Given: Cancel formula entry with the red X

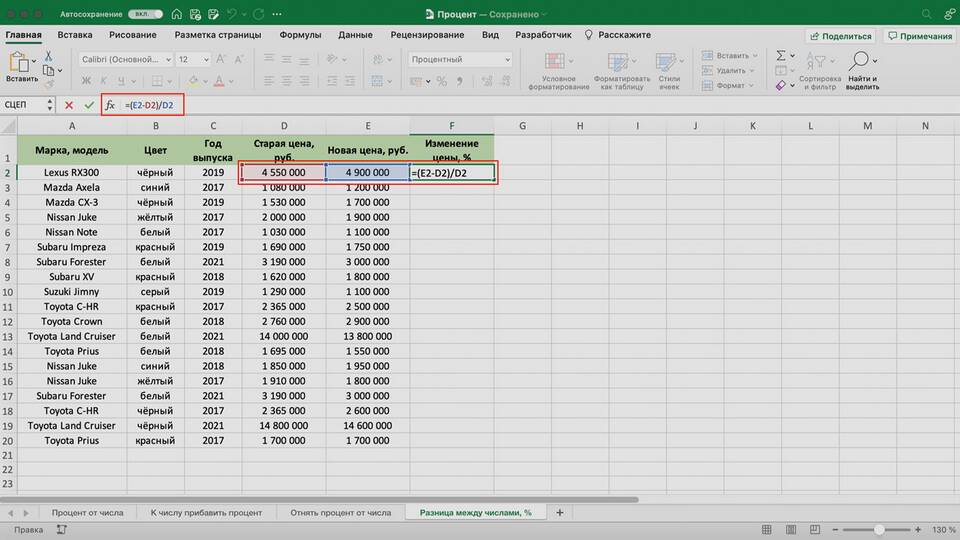Looking at the screenshot, I should pyautogui.click(x=69, y=105).
